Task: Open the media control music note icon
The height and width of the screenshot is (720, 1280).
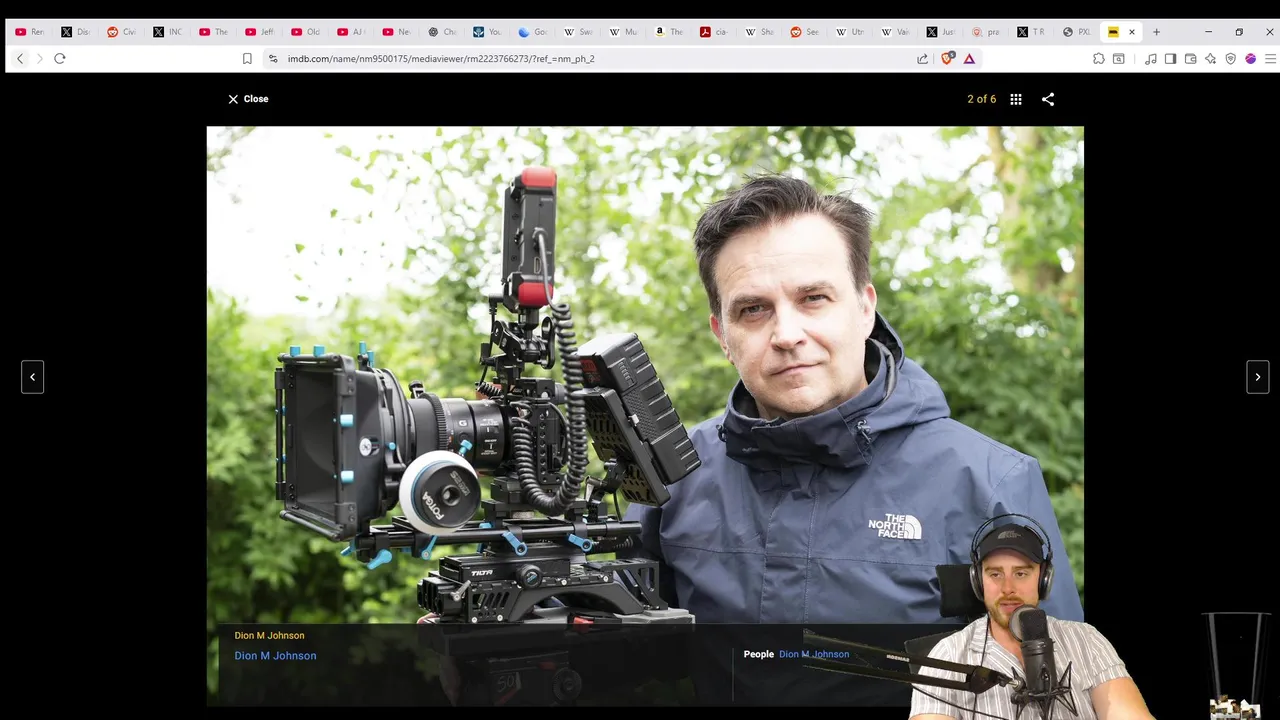Action: tap(1151, 59)
